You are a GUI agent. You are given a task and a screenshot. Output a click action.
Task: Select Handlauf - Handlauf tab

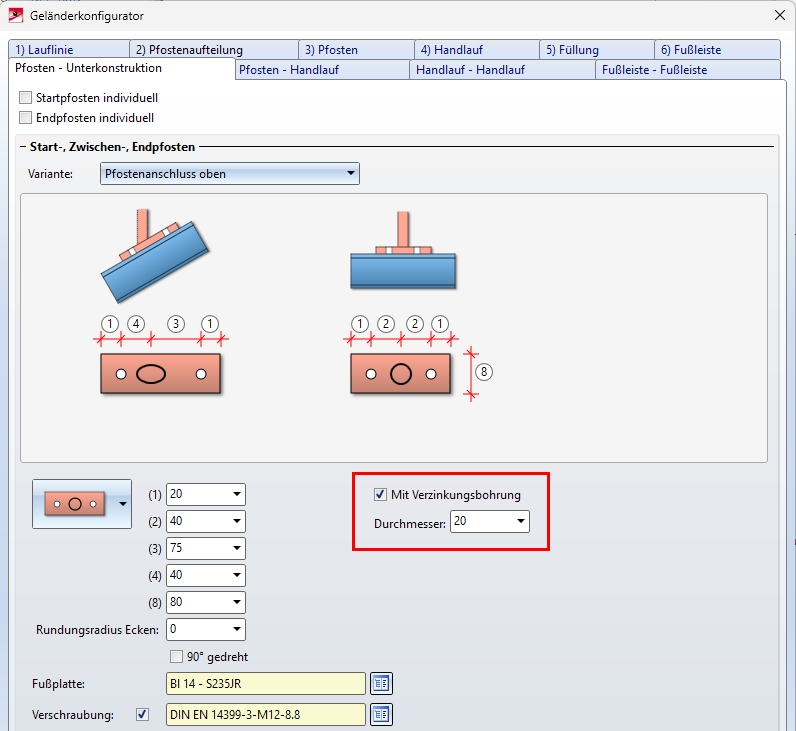502,70
